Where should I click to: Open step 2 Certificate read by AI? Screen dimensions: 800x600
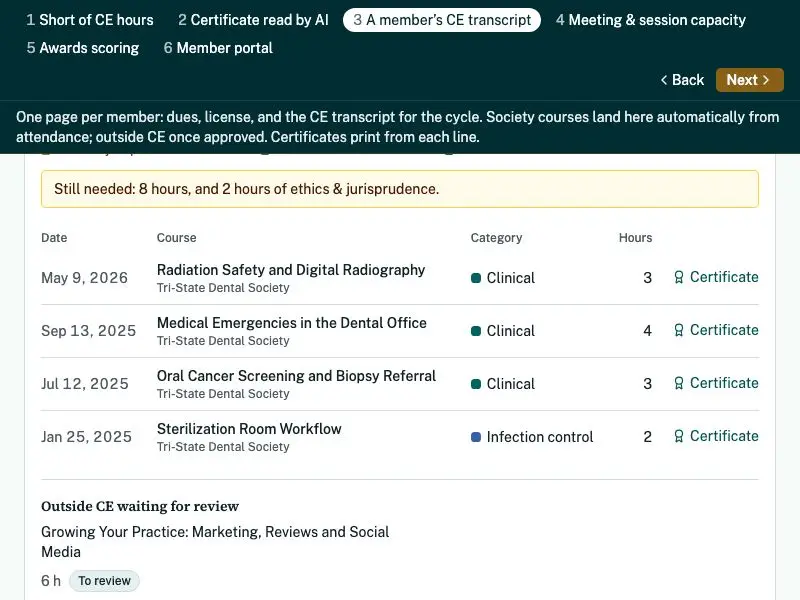(253, 20)
